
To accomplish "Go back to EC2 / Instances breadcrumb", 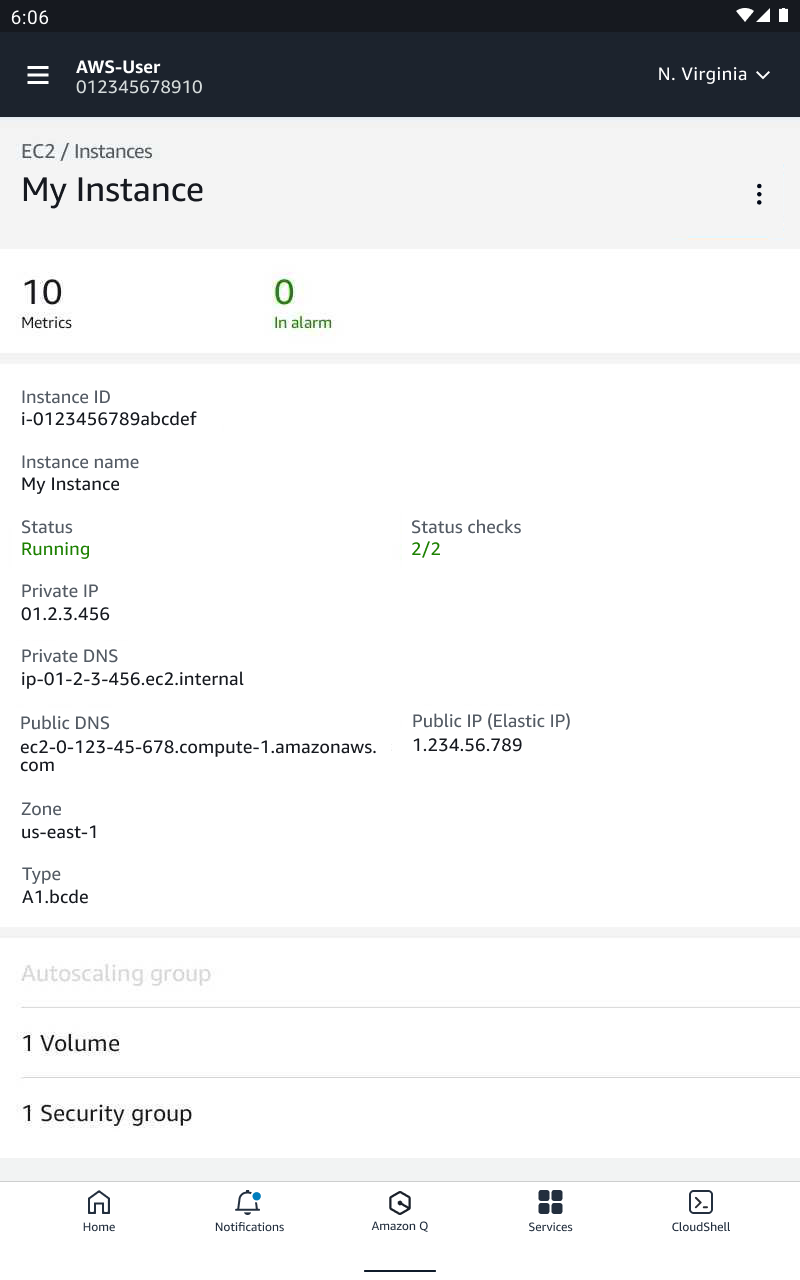I will coord(87,151).
